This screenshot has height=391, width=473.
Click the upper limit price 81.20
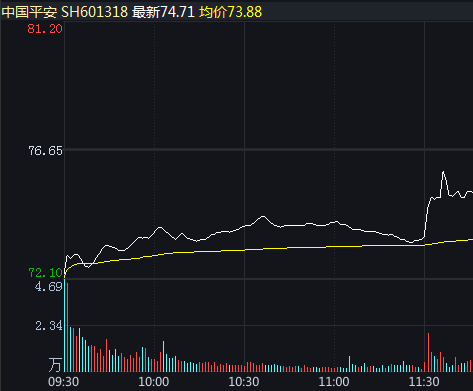click(x=45, y=29)
